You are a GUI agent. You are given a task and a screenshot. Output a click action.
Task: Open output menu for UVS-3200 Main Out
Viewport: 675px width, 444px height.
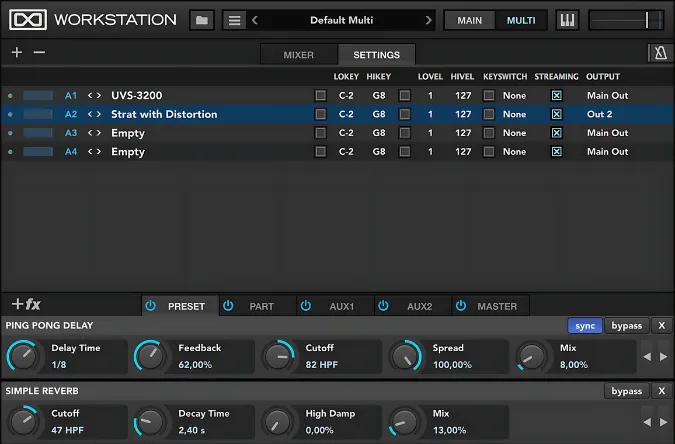(x=607, y=96)
